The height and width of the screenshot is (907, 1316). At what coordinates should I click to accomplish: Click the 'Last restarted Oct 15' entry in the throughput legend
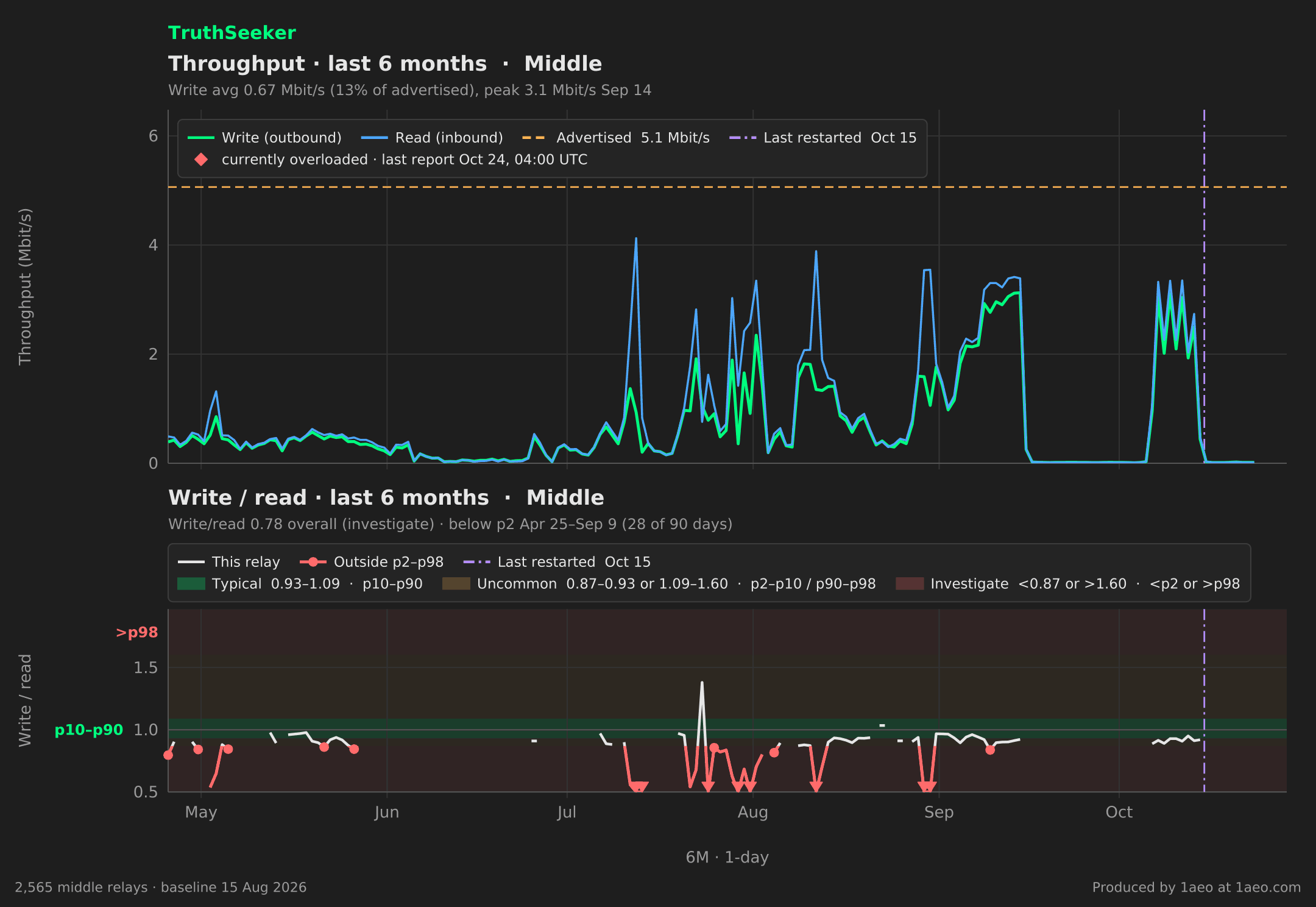tap(823, 138)
